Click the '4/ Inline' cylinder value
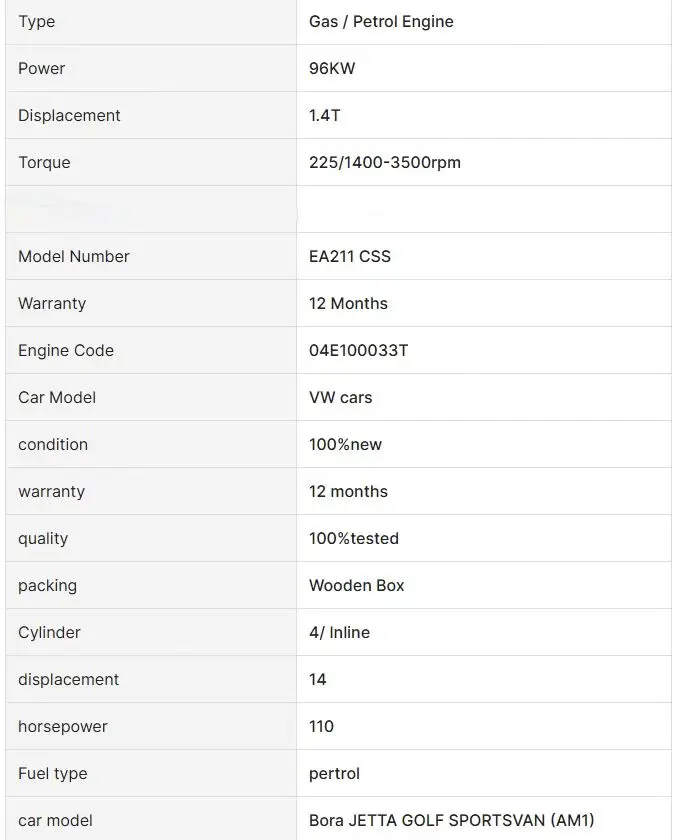This screenshot has height=840, width=700. tap(339, 632)
